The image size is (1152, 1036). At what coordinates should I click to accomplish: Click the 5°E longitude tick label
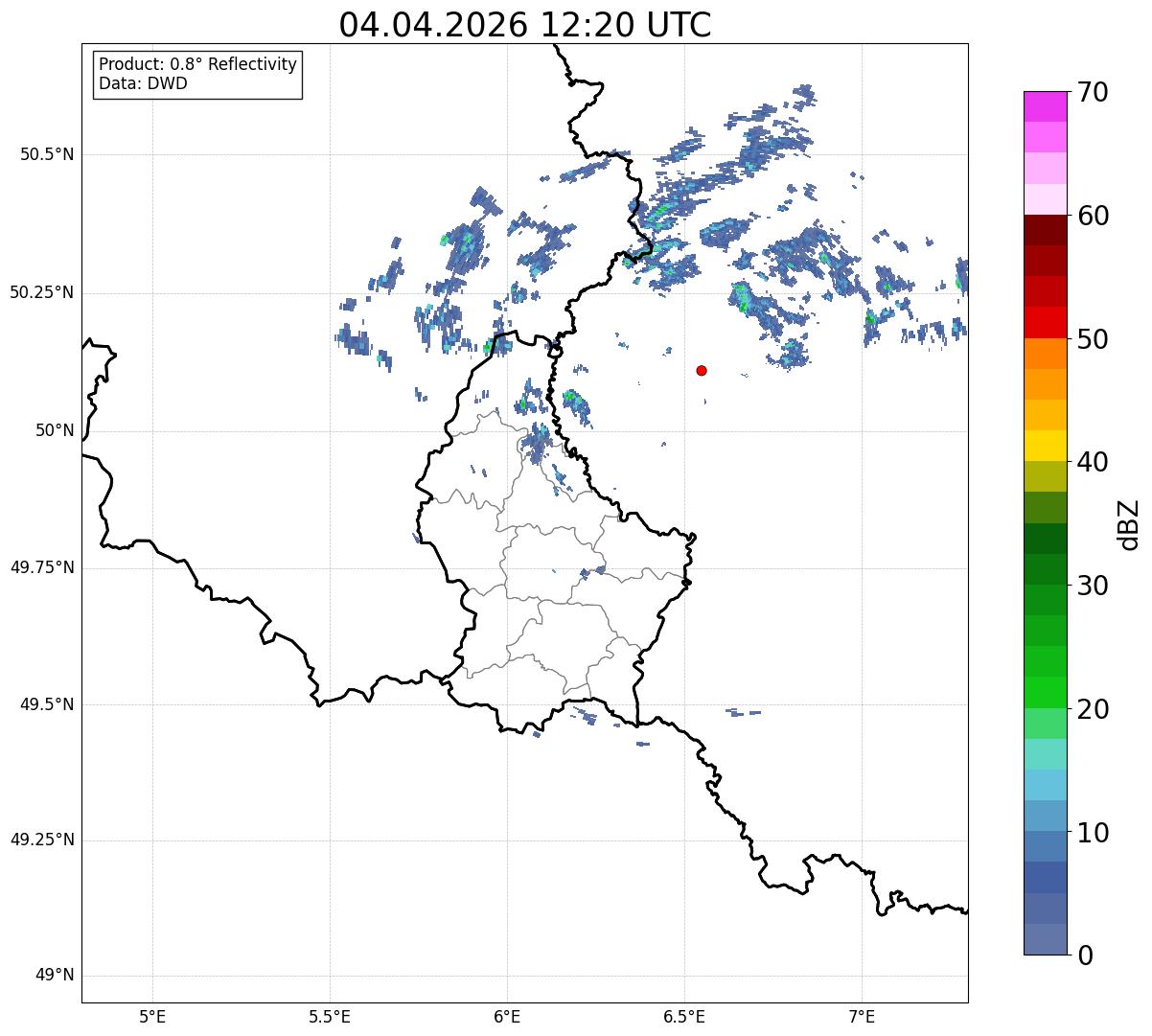click(x=152, y=1016)
